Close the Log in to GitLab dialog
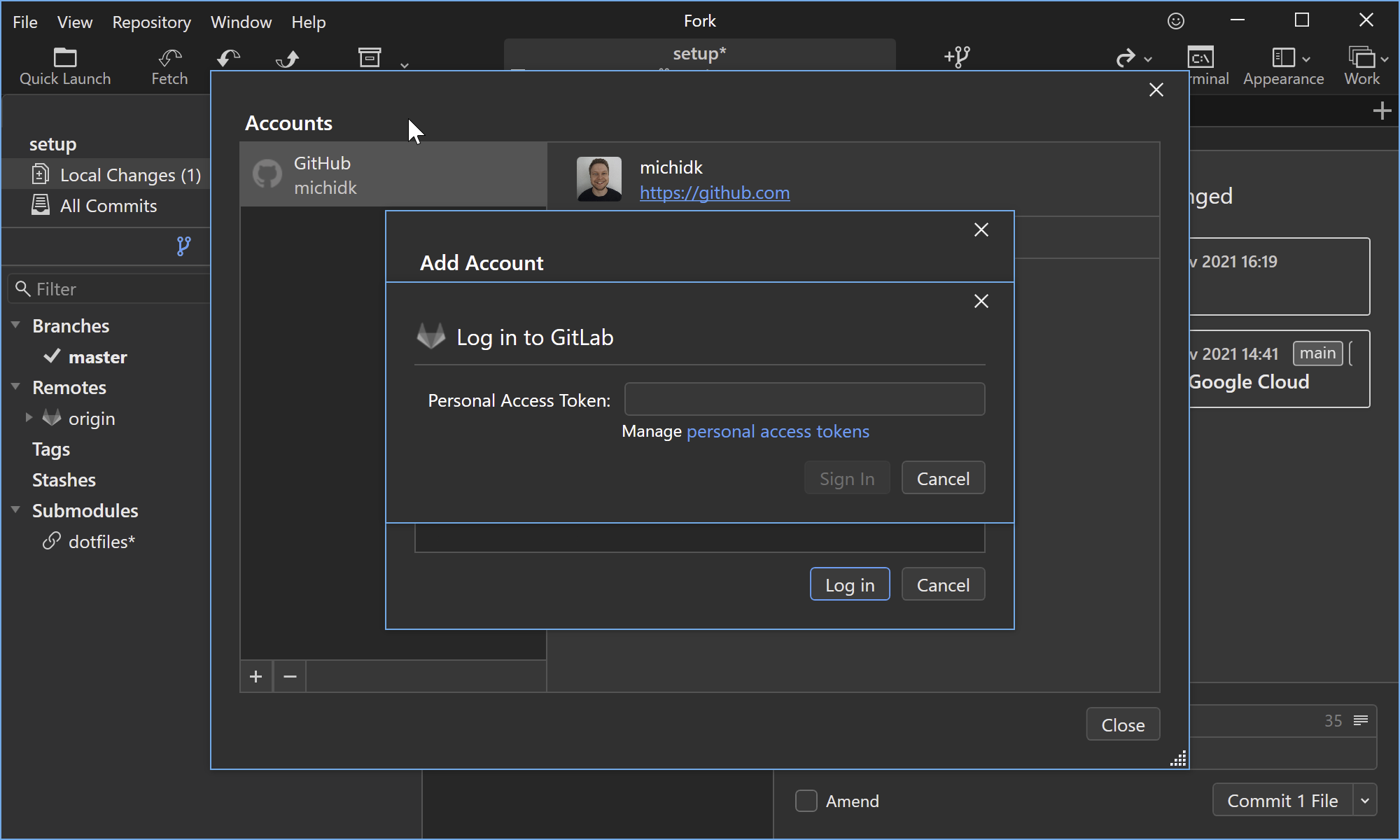 click(981, 301)
